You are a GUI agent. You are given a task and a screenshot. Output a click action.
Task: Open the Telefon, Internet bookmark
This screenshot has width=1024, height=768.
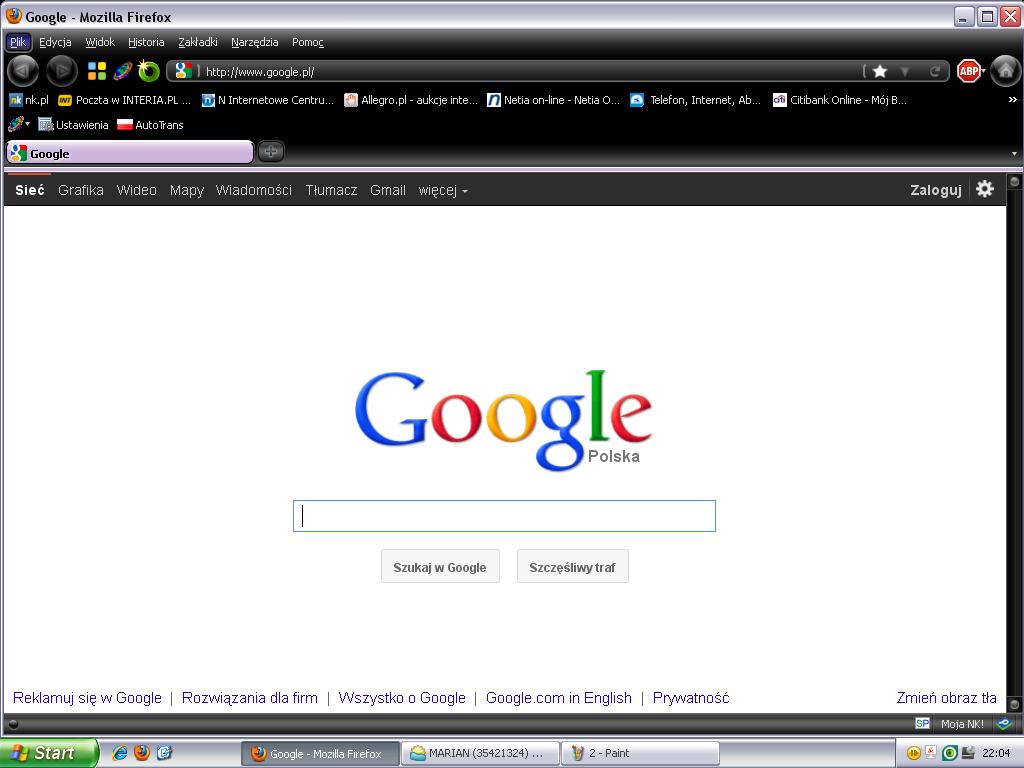[696, 100]
